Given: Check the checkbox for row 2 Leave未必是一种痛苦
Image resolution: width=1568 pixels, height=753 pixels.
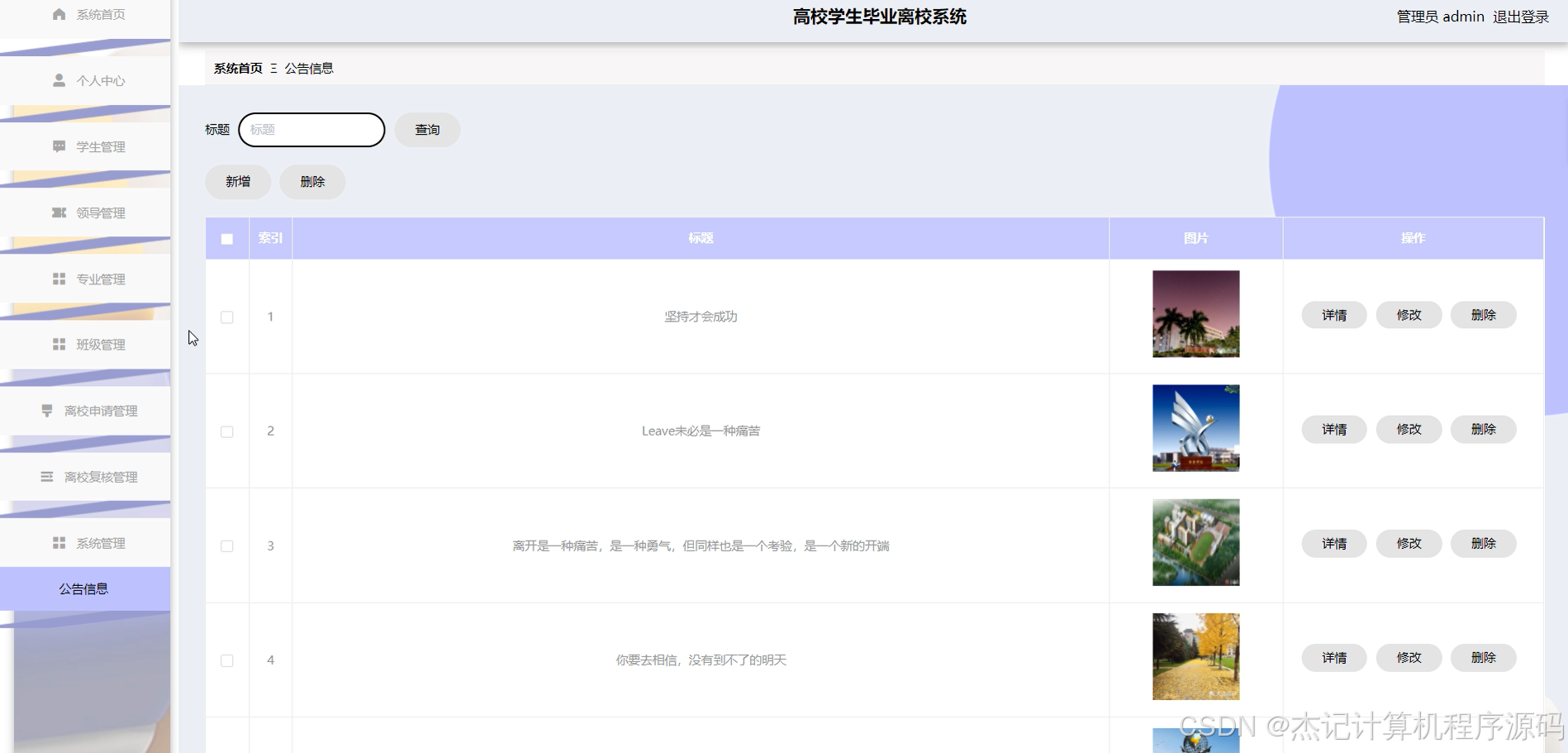Looking at the screenshot, I should [227, 431].
